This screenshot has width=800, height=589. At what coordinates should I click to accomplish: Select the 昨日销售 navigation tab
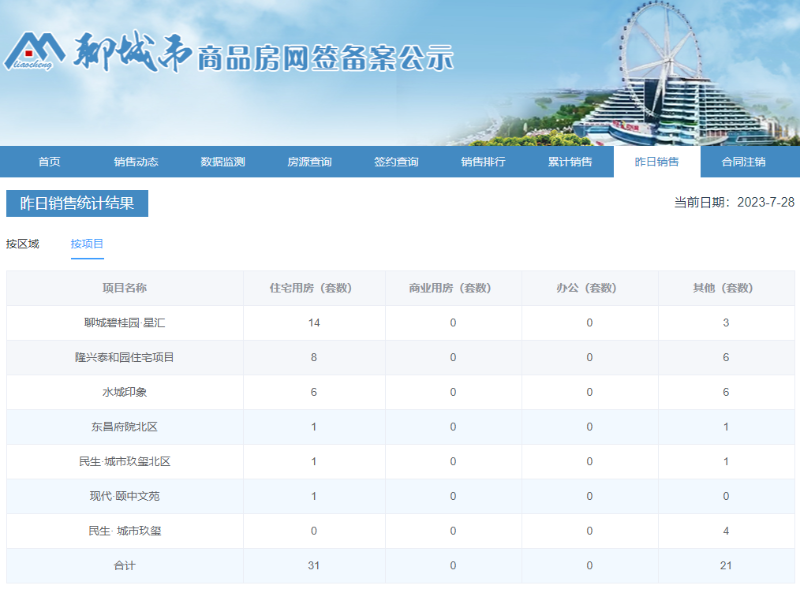(657, 161)
